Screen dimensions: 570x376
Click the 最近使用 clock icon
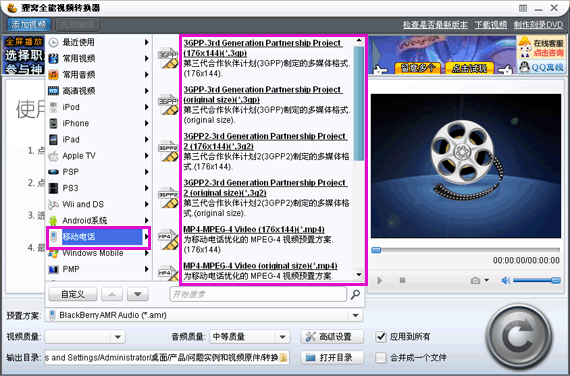(53, 42)
